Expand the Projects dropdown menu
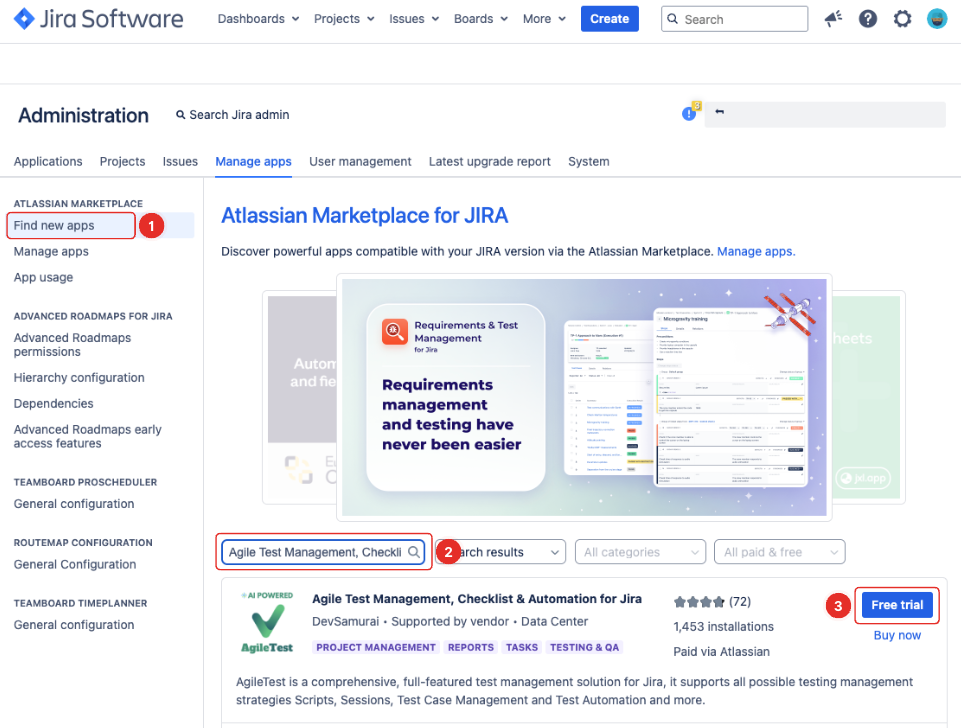Viewport: 961px width, 728px height. [x=343, y=19]
